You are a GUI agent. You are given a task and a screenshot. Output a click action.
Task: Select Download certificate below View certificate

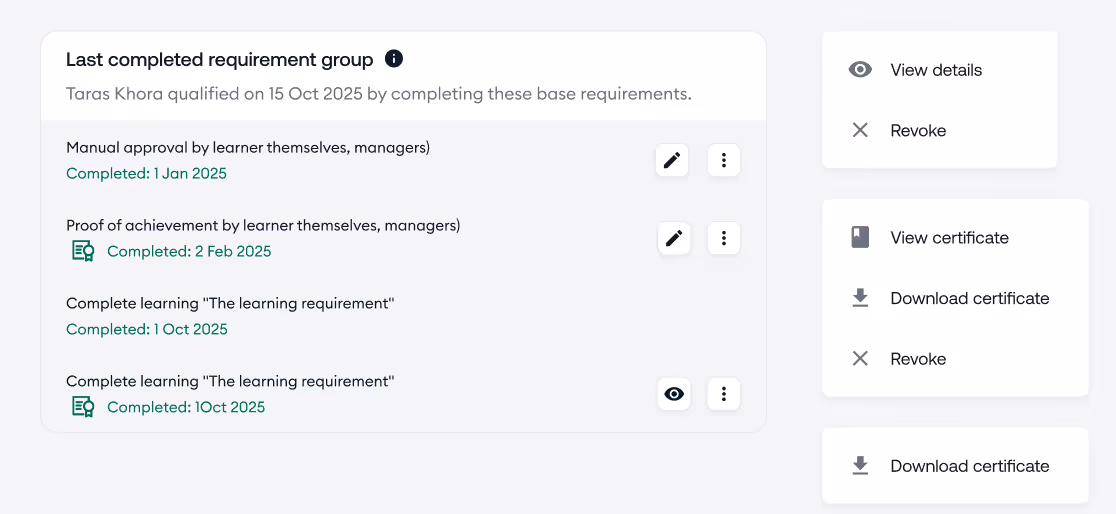click(x=969, y=298)
